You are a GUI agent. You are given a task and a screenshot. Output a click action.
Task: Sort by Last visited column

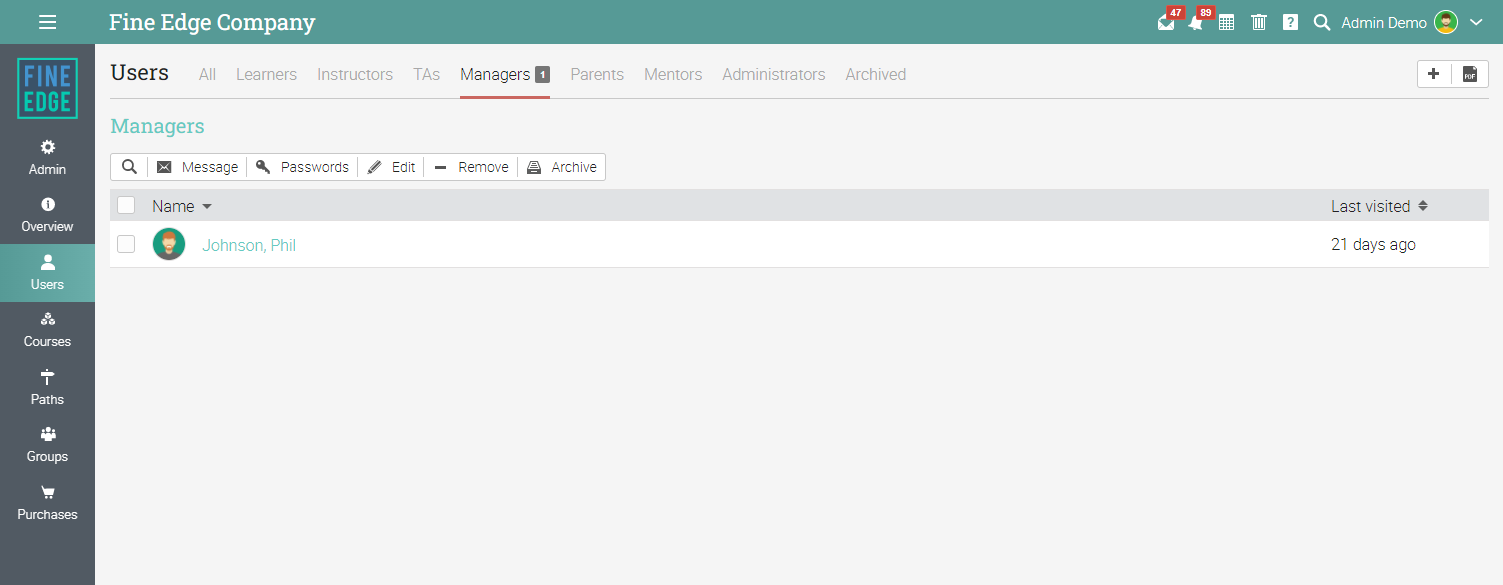tap(1379, 206)
